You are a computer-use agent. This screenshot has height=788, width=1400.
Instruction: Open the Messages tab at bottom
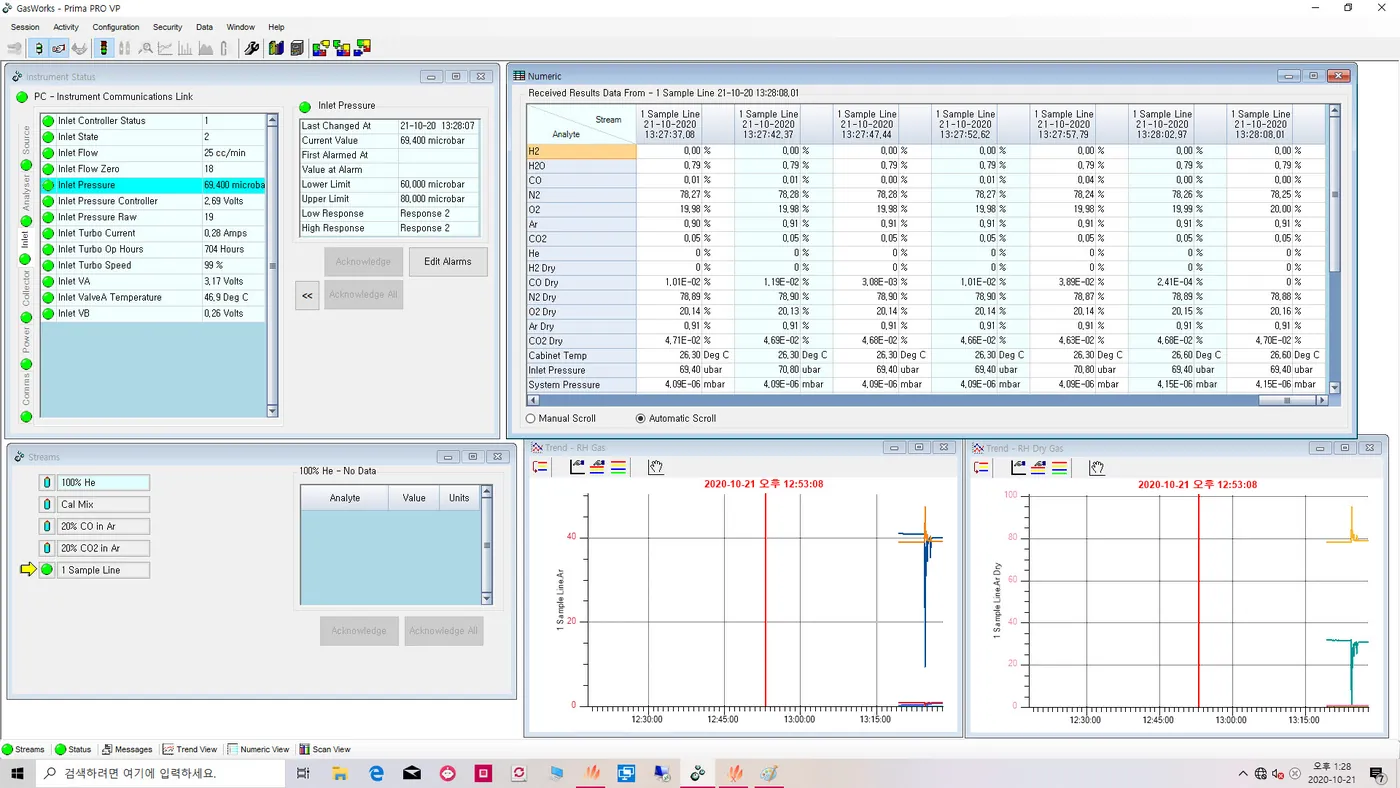point(127,749)
